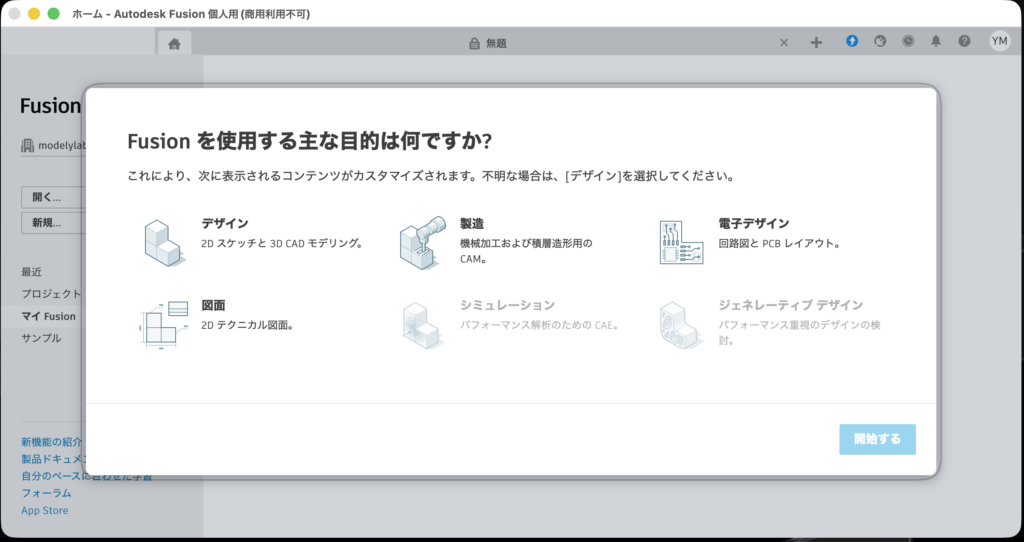Pick the 電子デザイン PCB layout icon
The height and width of the screenshot is (542, 1024).
[680, 241]
